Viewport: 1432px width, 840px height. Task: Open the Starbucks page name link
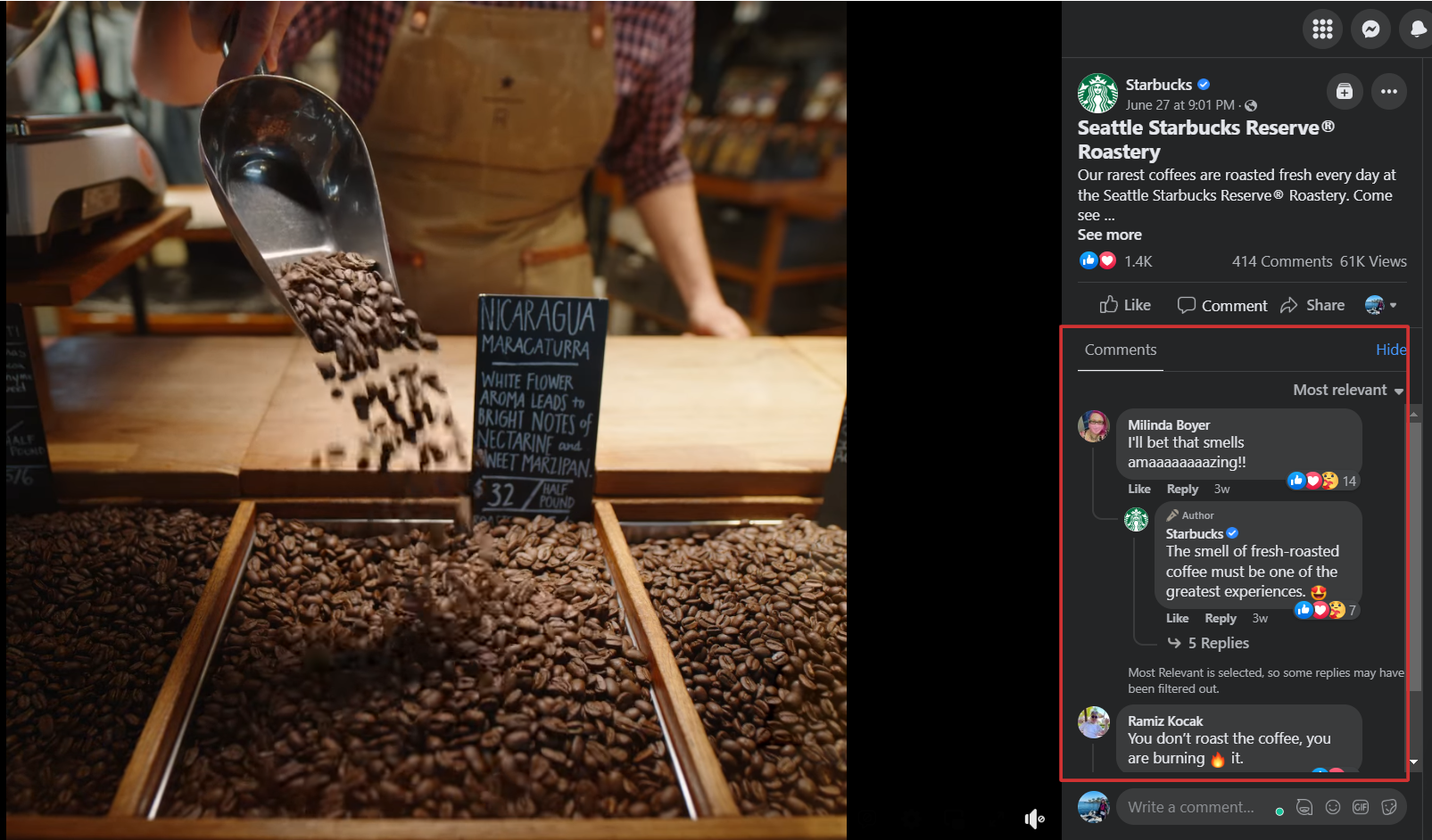(1158, 85)
